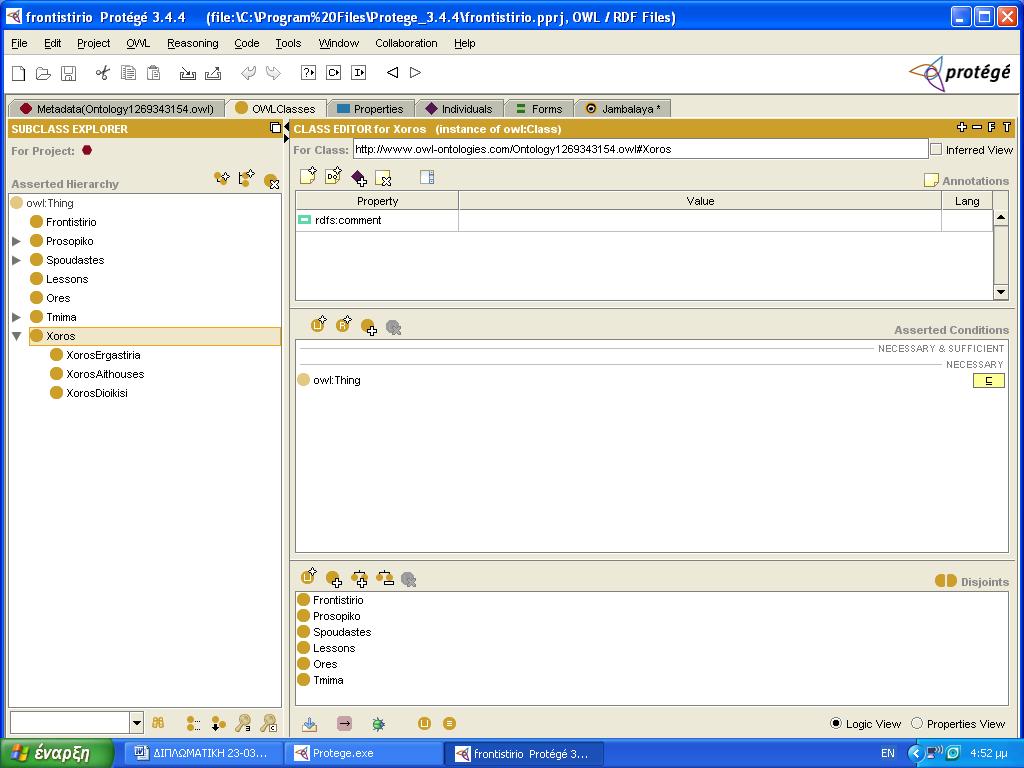1024x768 pixels.
Task: Click the Add annotation with resource (diamond) icon
Action: coord(359,177)
